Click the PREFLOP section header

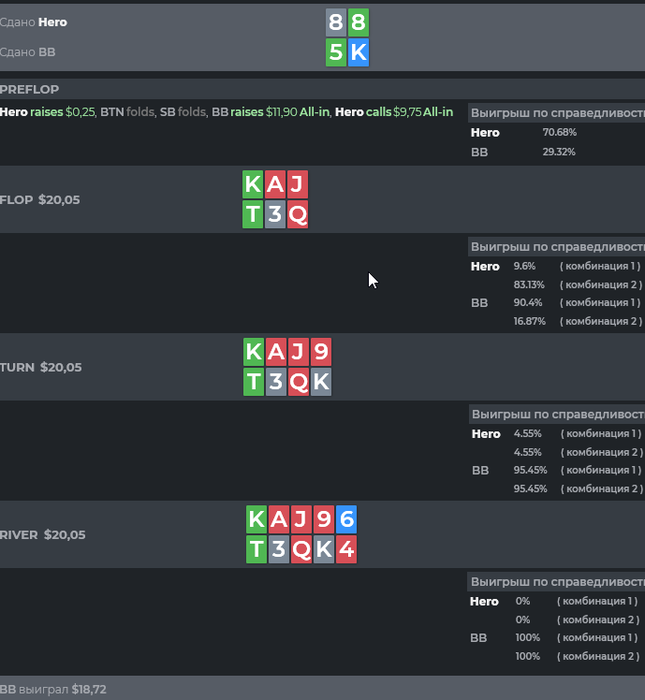30,90
